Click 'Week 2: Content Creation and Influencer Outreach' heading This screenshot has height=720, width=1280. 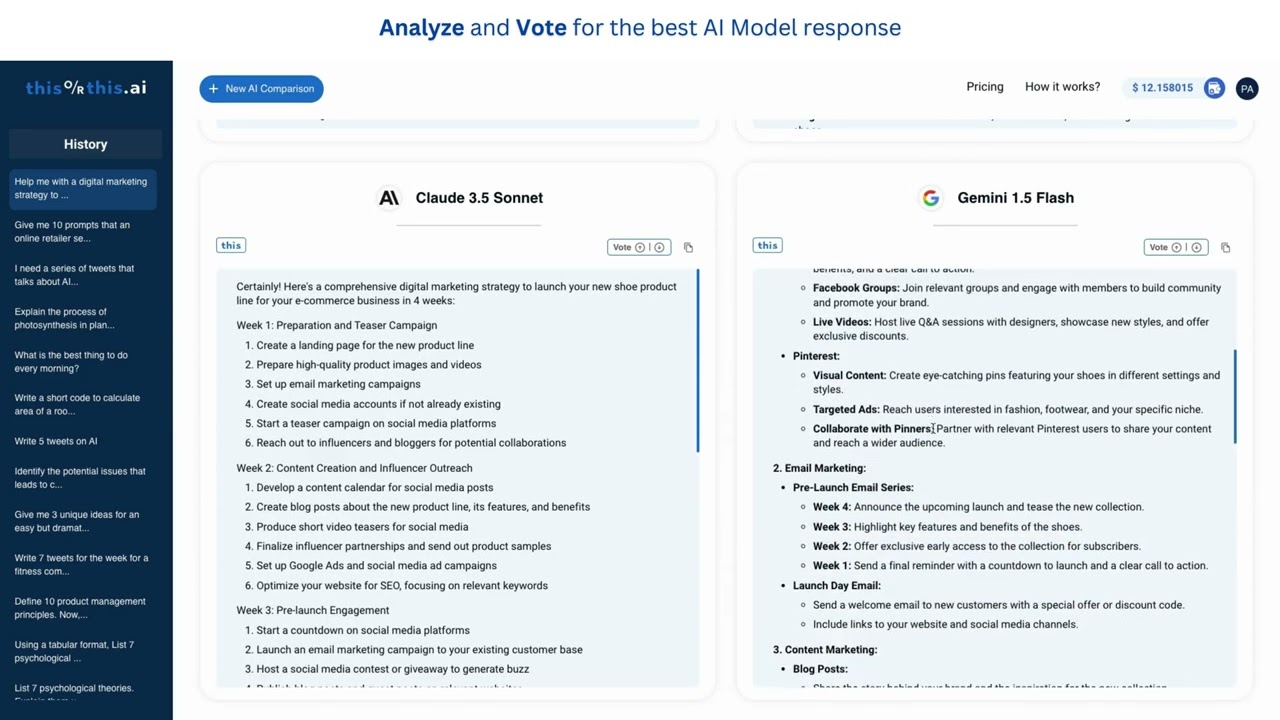[354, 468]
